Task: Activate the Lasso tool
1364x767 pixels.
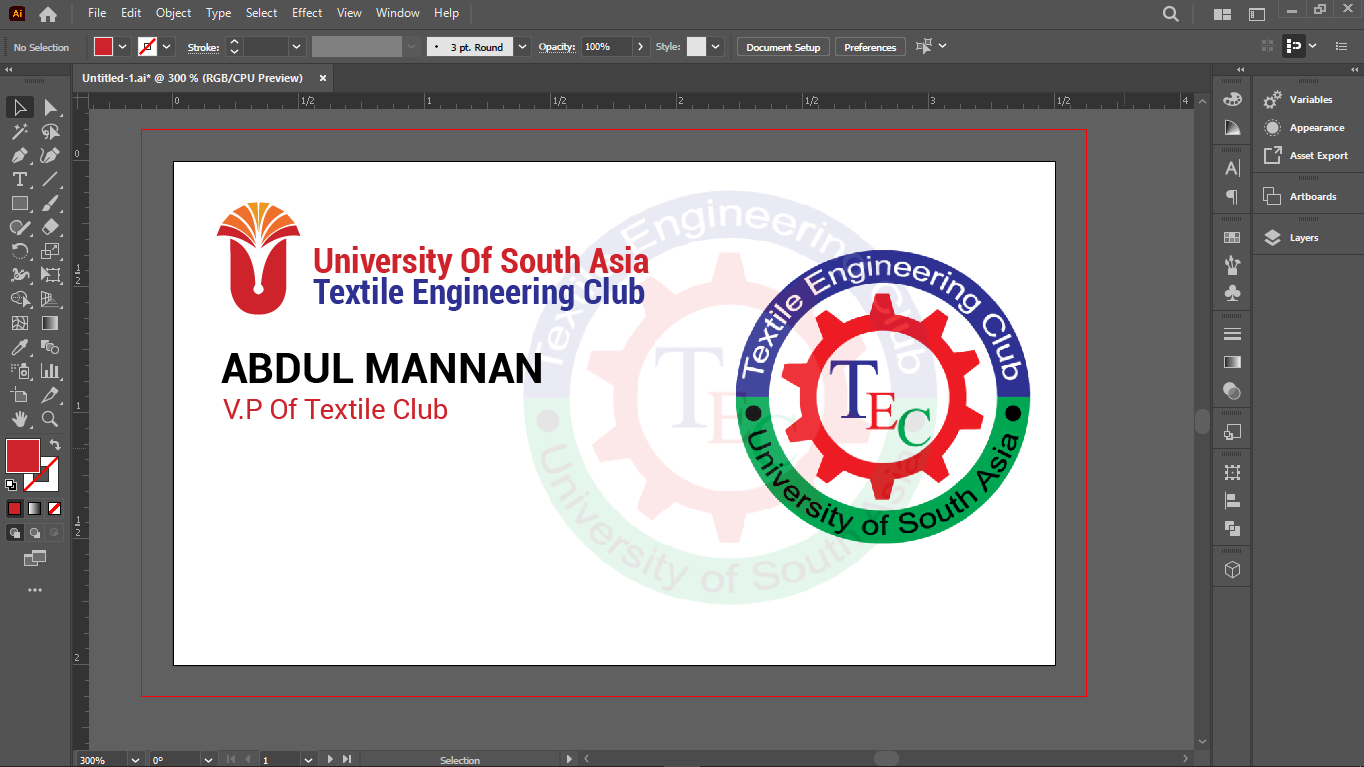Action: (50, 131)
